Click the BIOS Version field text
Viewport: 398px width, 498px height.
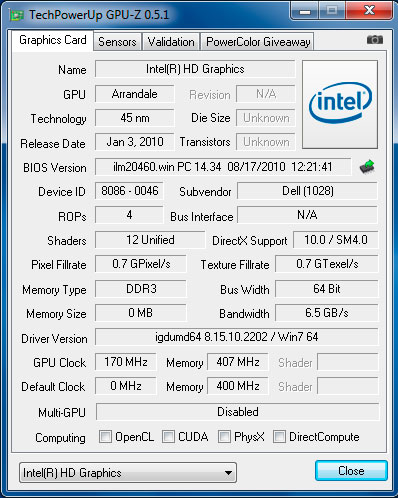point(223,167)
